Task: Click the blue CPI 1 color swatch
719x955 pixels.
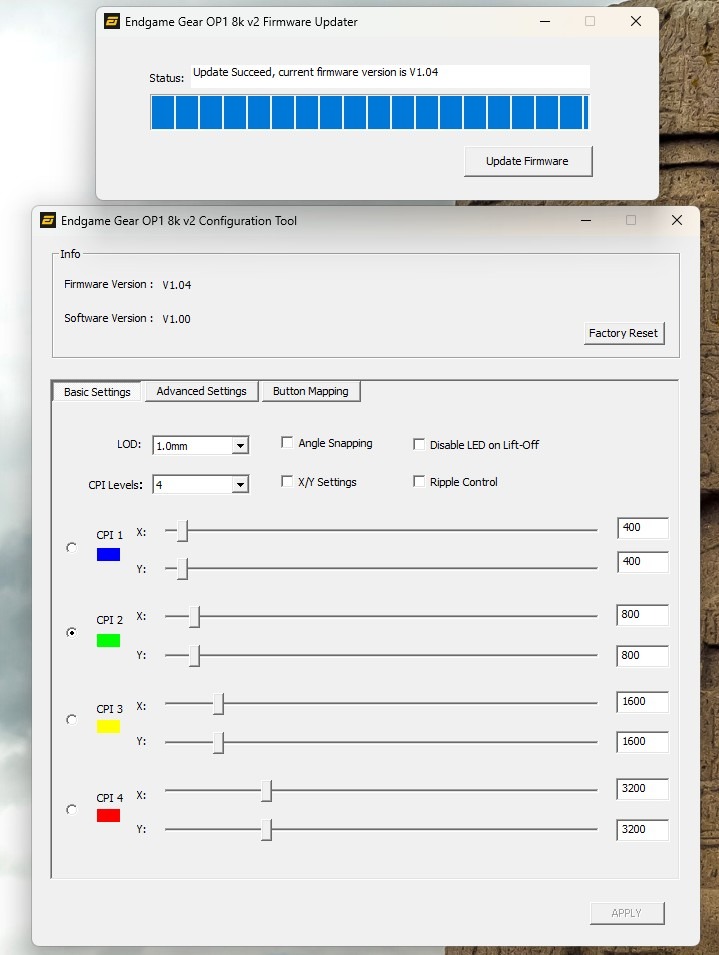Action: coord(108,554)
